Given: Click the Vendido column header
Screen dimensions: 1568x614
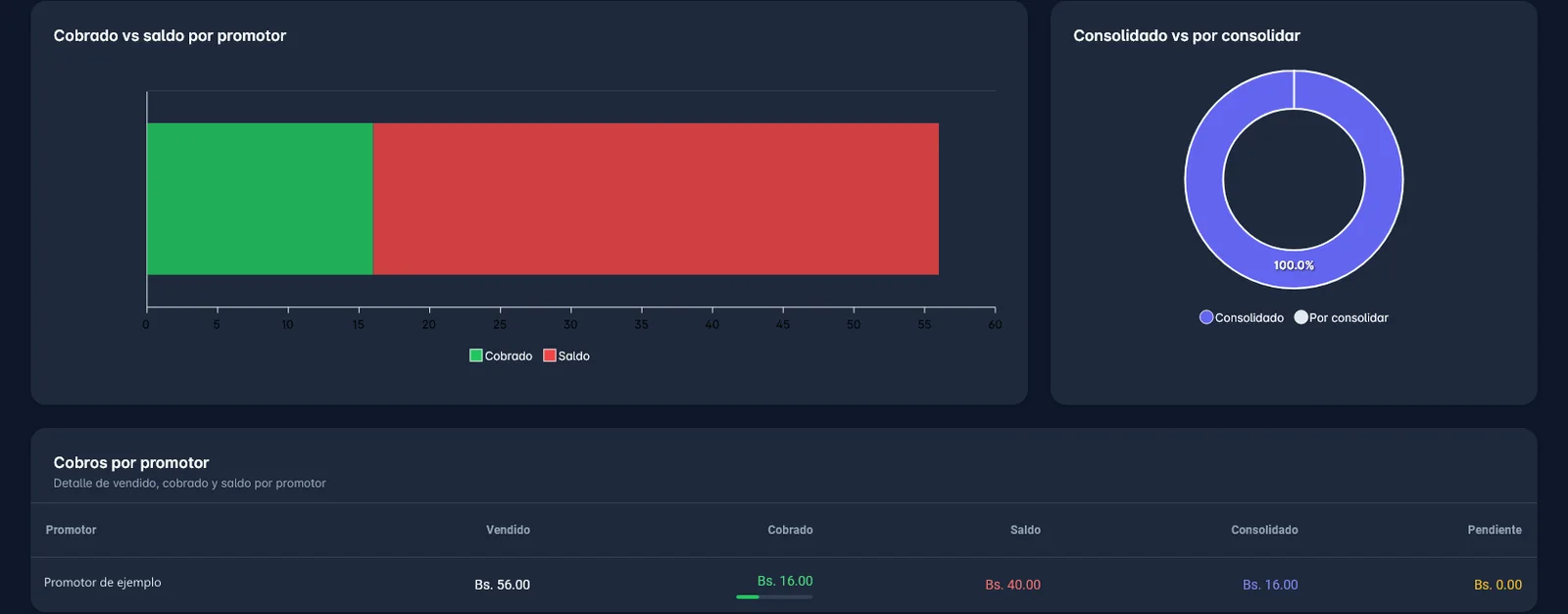Looking at the screenshot, I should [x=508, y=530].
